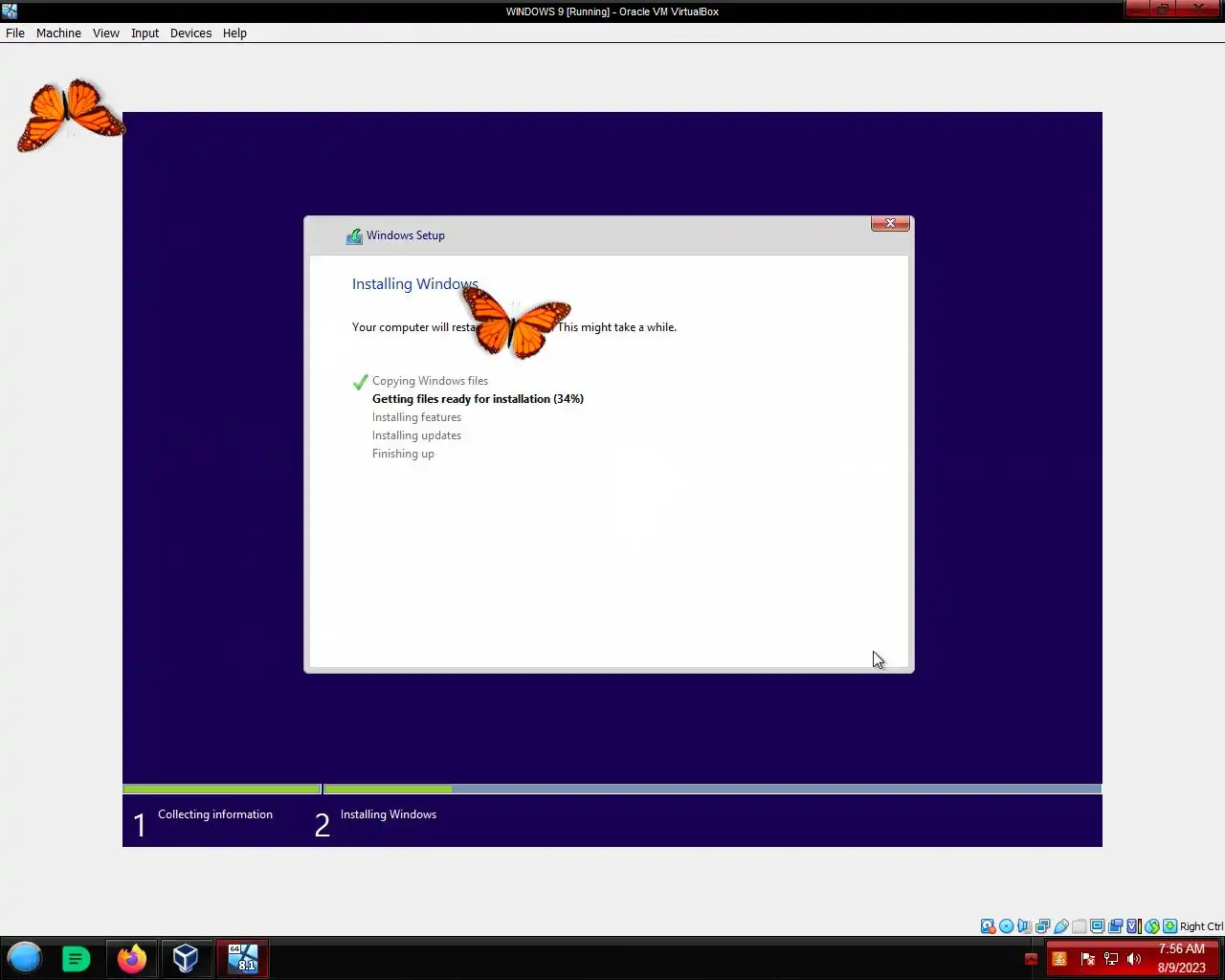Click the Right Ctrl host key label

pyautogui.click(x=1201, y=926)
